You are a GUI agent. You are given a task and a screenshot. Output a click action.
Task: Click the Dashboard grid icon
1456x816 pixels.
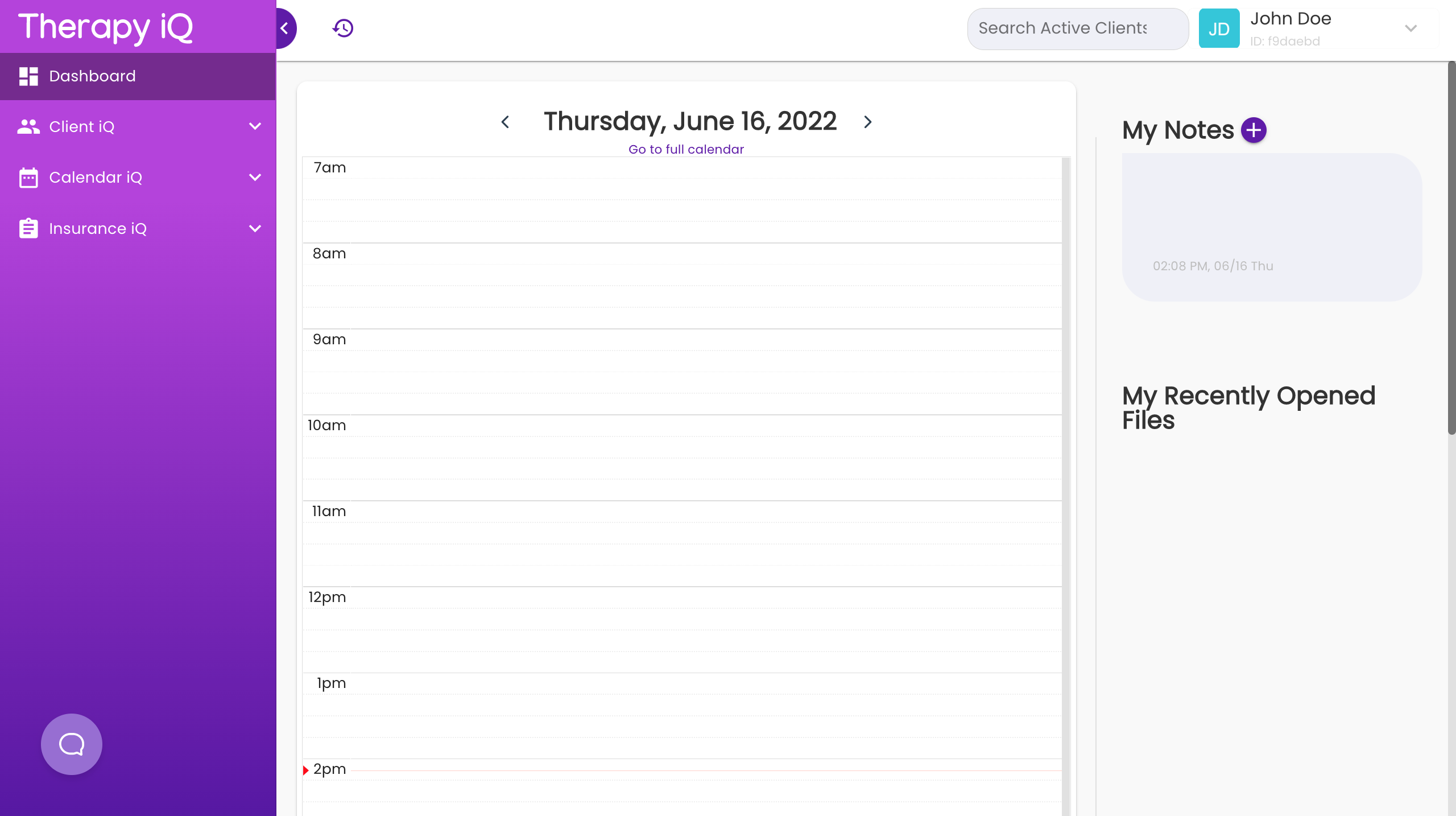(28, 76)
